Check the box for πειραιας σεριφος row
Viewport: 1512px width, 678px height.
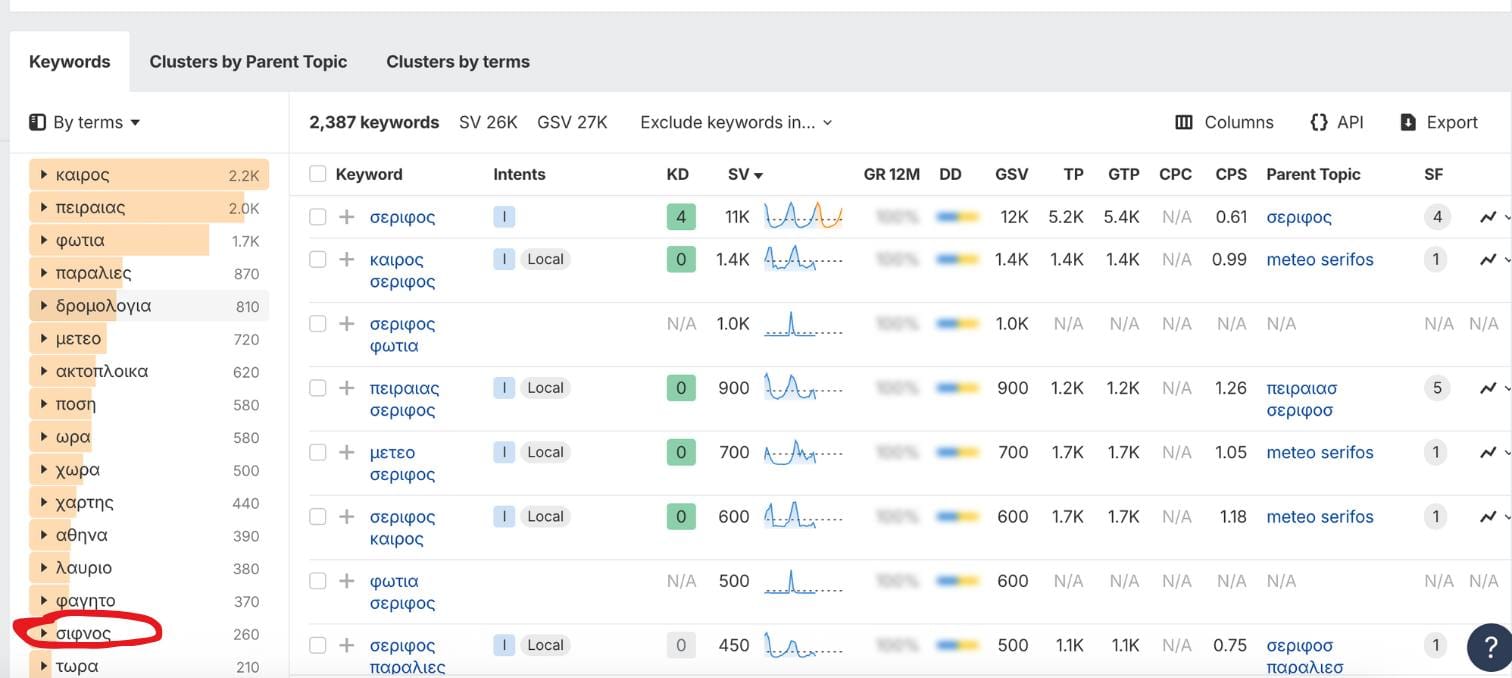pos(318,388)
